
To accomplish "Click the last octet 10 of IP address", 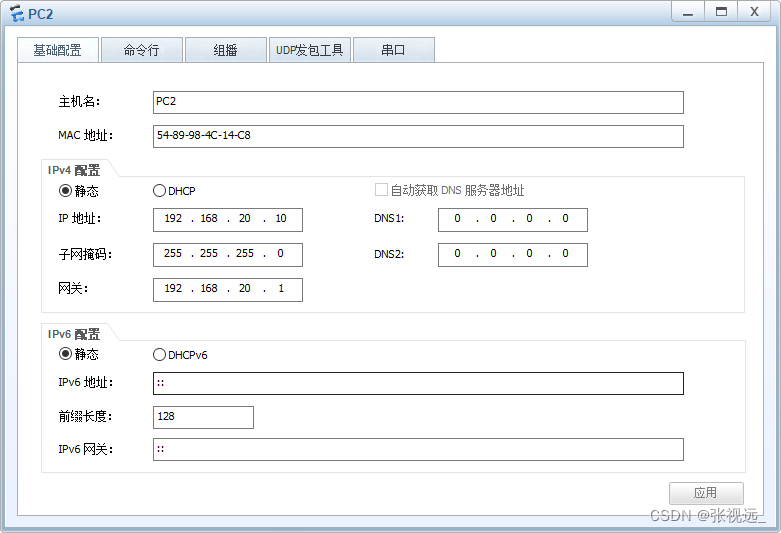I will point(281,219).
